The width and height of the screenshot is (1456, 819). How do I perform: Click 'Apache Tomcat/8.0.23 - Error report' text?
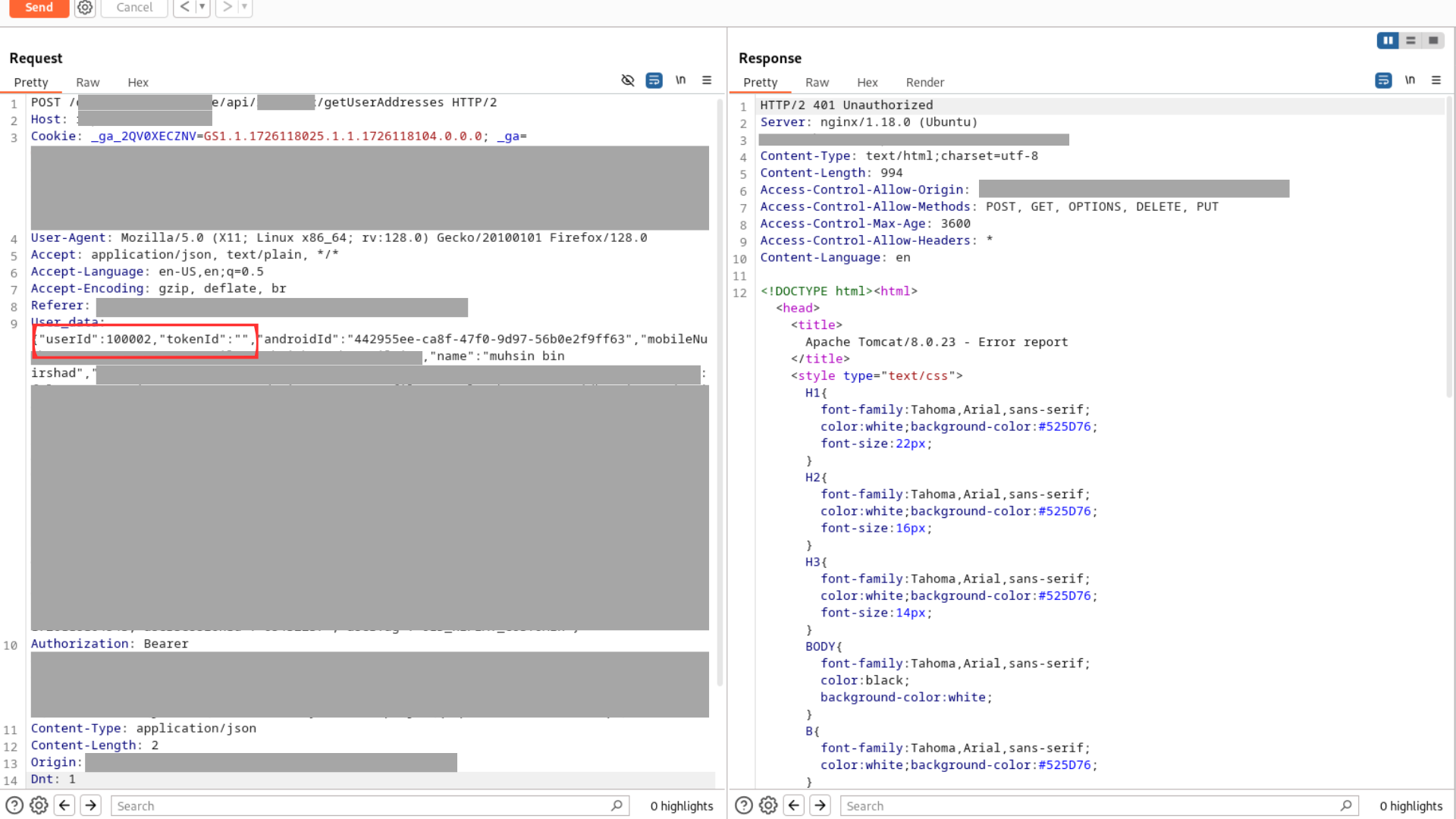(937, 342)
